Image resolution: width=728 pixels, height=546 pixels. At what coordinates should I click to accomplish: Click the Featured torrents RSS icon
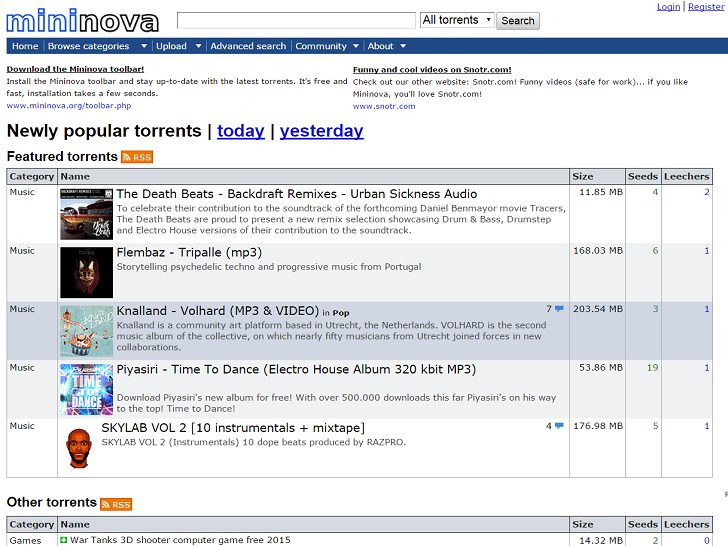(137, 157)
